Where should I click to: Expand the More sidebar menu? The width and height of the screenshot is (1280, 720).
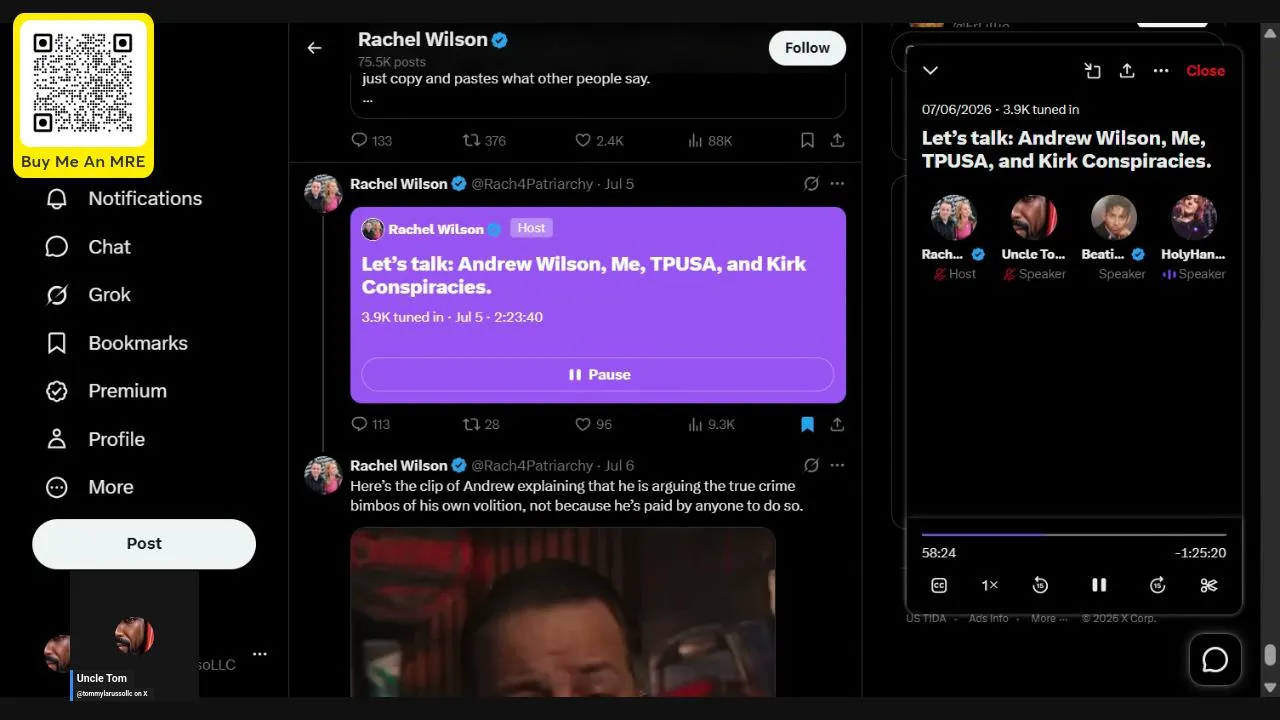tap(89, 487)
